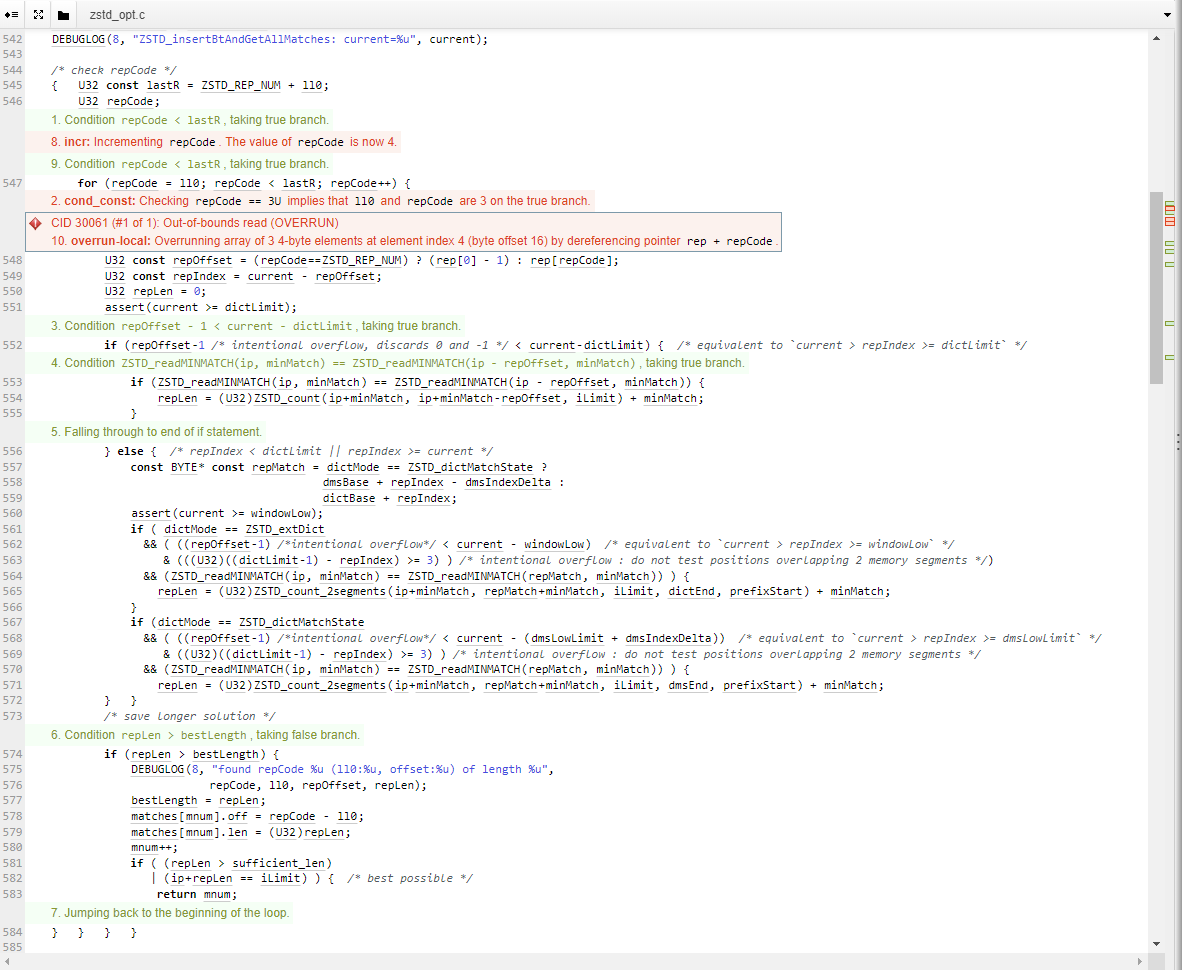
Task: Open the file selector dropdown arrow at top right
Action: point(1167,15)
